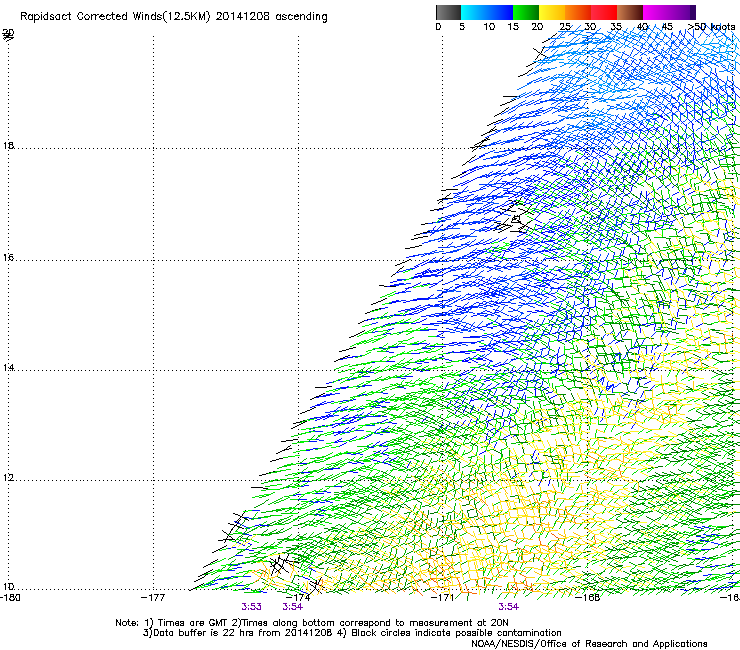
Task: Click the longitude label '-171' on the bottom axis
Action: 443,597
